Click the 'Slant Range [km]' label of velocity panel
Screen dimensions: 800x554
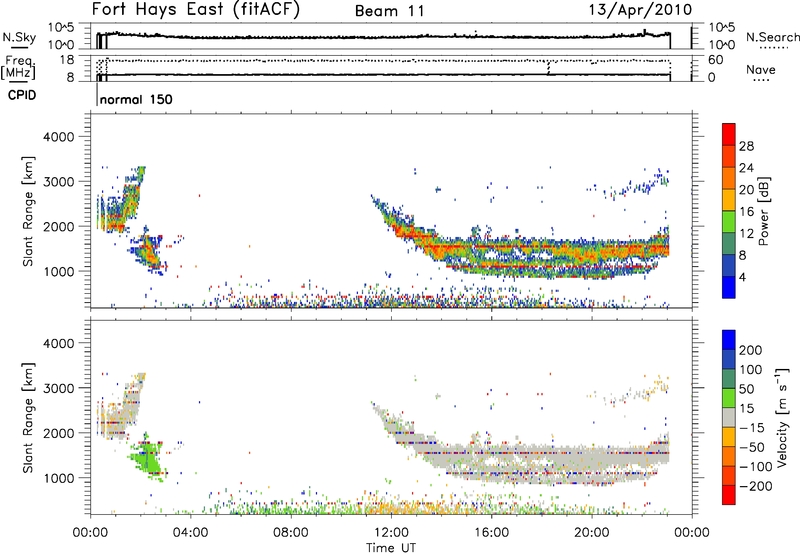(x=28, y=417)
